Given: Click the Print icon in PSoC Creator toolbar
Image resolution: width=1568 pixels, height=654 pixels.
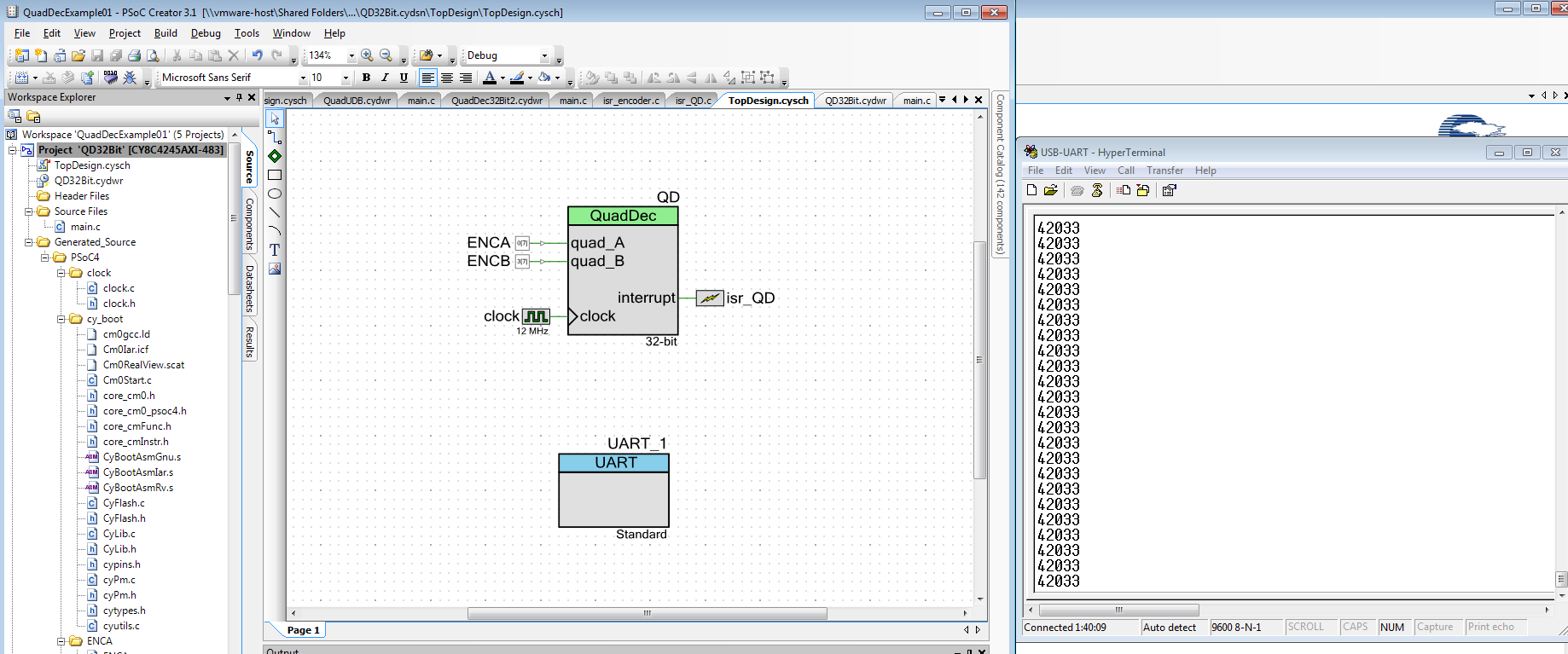Looking at the screenshot, I should pyautogui.click(x=134, y=55).
